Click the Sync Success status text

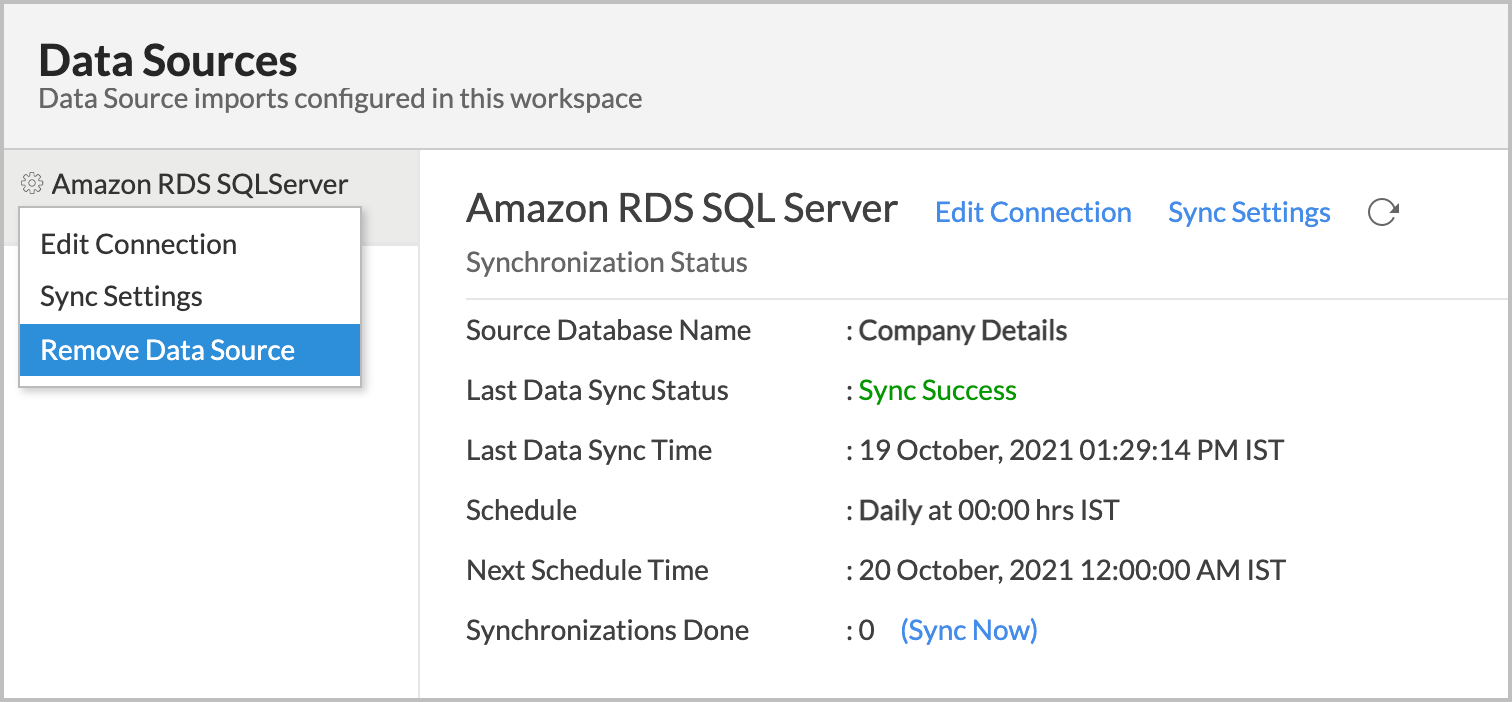coord(937,390)
